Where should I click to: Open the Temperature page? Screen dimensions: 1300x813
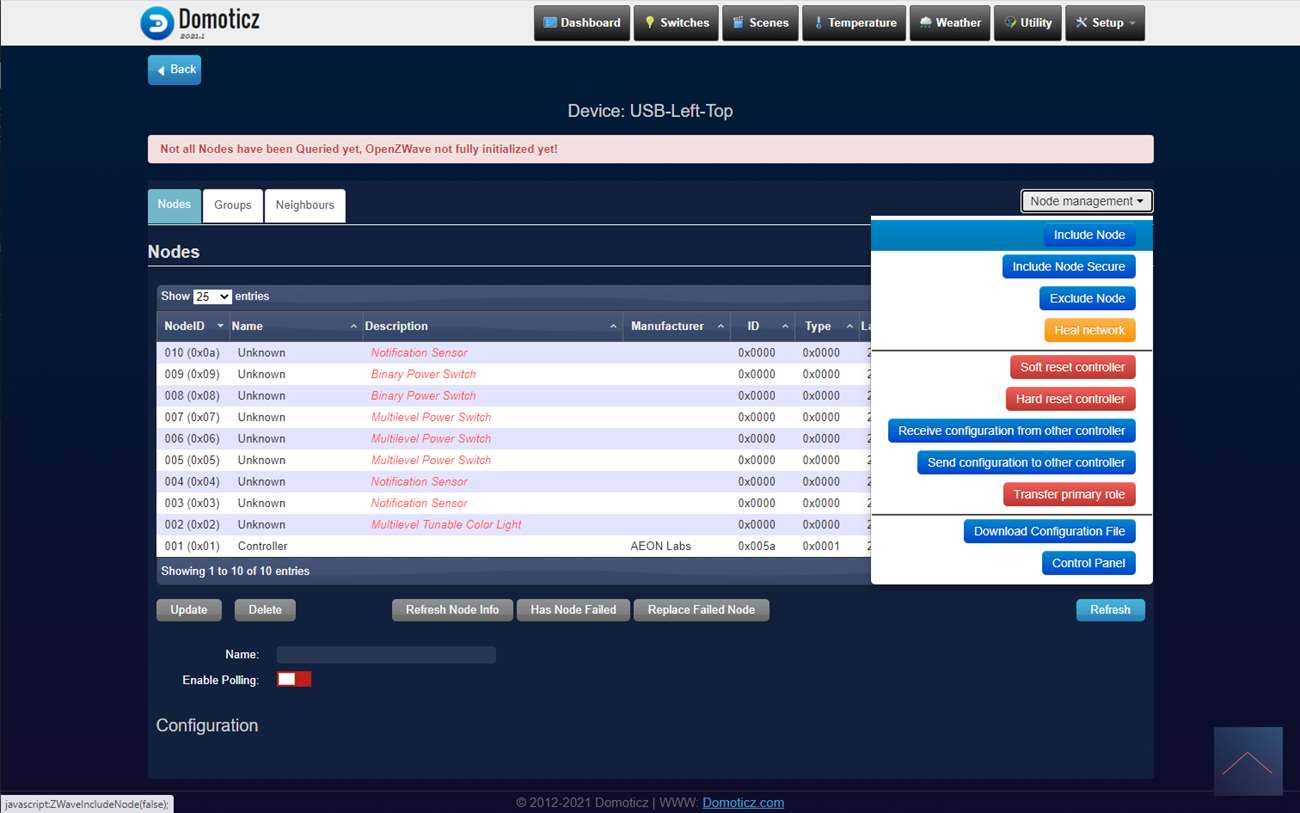pyautogui.click(x=854, y=23)
